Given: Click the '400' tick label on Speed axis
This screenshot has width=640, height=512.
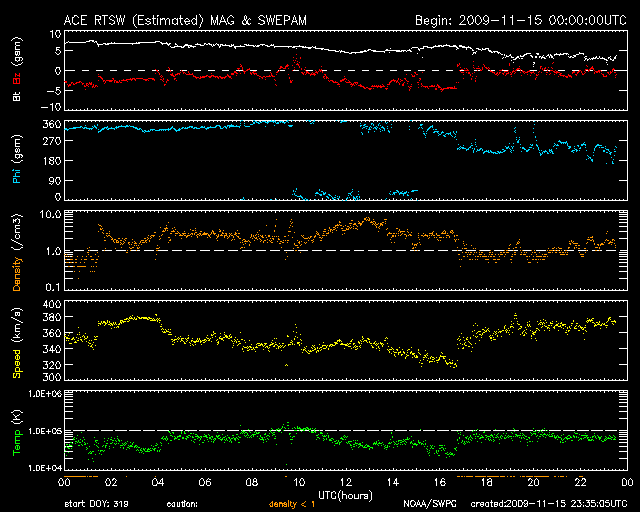Looking at the screenshot, I should pos(52,305).
